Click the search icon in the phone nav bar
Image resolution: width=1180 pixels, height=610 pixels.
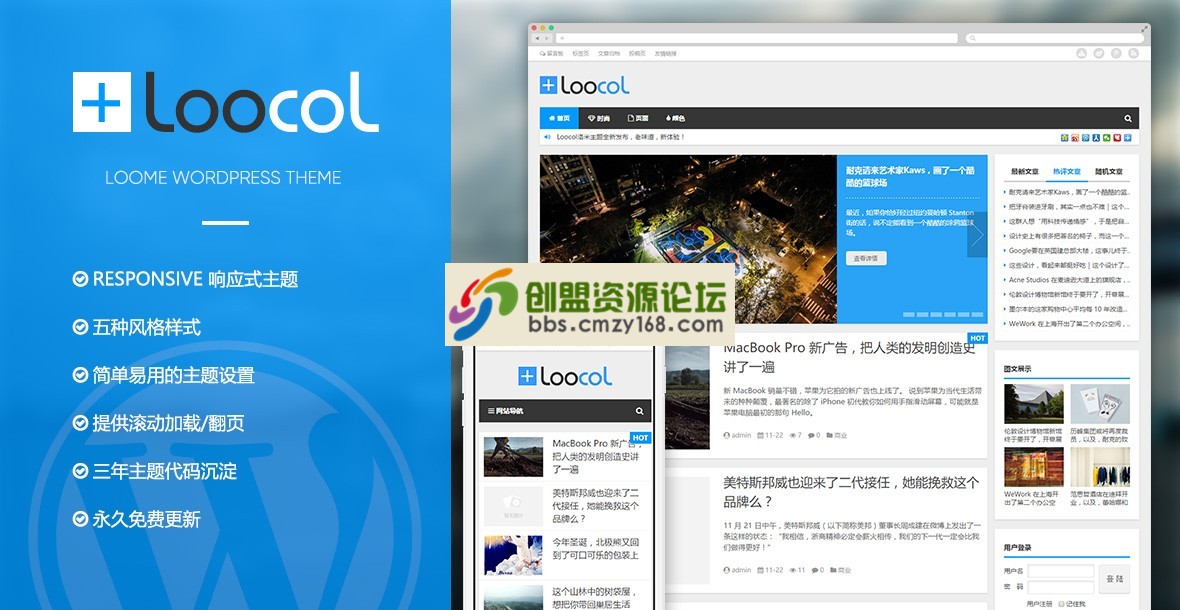coord(639,411)
